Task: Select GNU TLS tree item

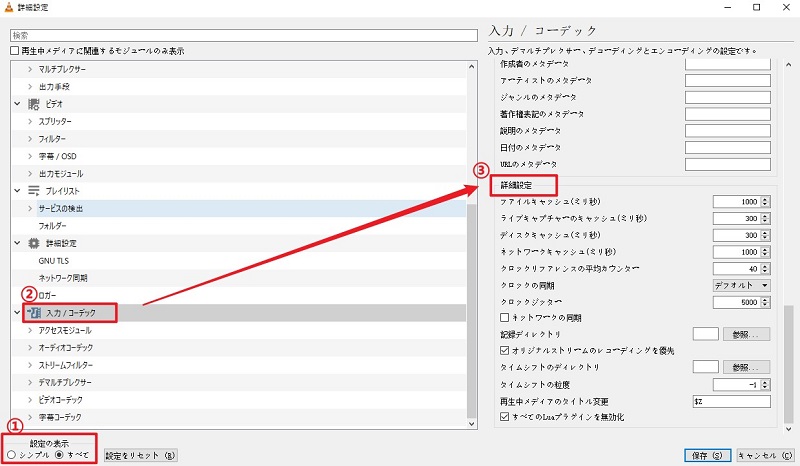Action: point(54,261)
